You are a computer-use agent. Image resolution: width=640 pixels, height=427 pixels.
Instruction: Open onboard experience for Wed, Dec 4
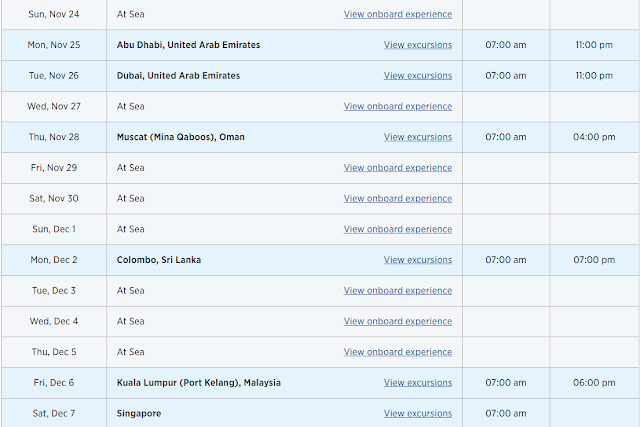click(x=397, y=322)
